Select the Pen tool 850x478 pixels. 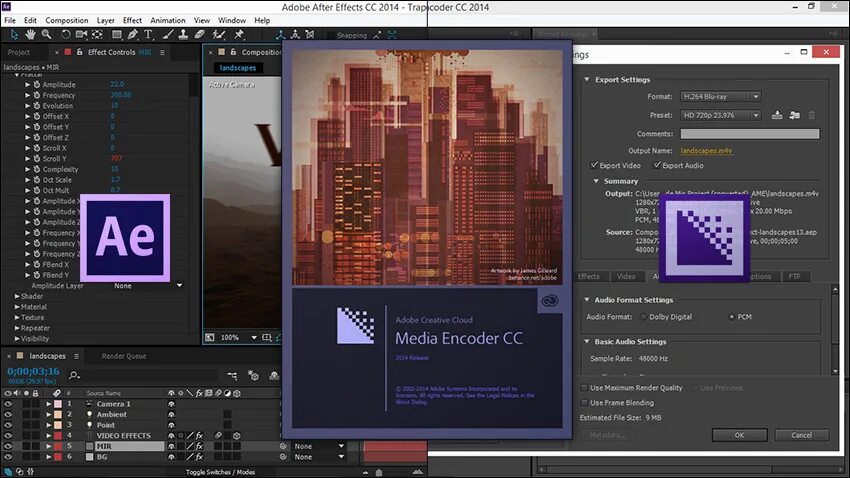pyautogui.click(x=132, y=35)
